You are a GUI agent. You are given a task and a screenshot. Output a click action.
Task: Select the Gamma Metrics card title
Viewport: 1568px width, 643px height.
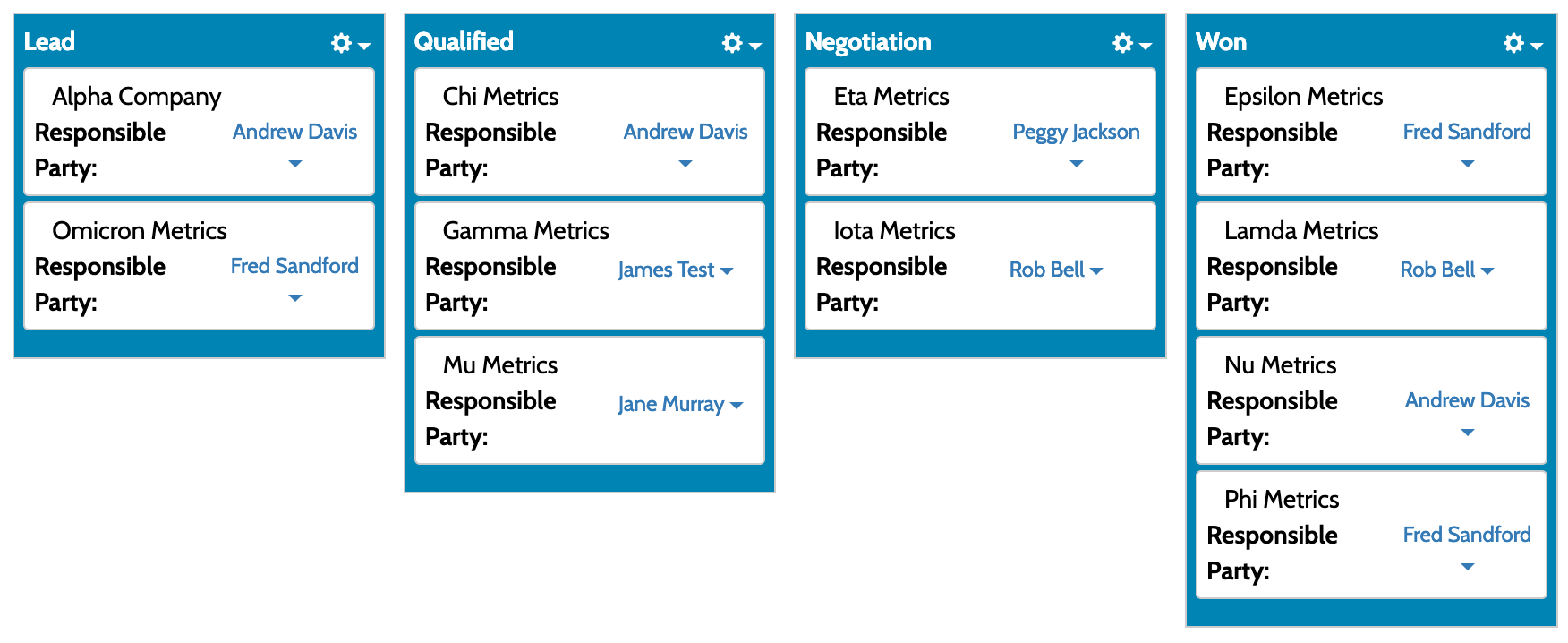click(x=526, y=231)
